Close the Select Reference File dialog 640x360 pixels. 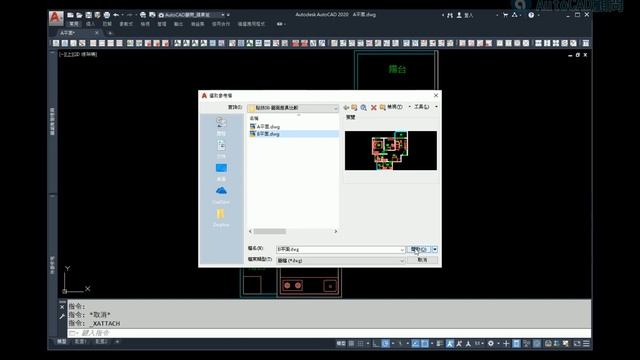(x=436, y=95)
